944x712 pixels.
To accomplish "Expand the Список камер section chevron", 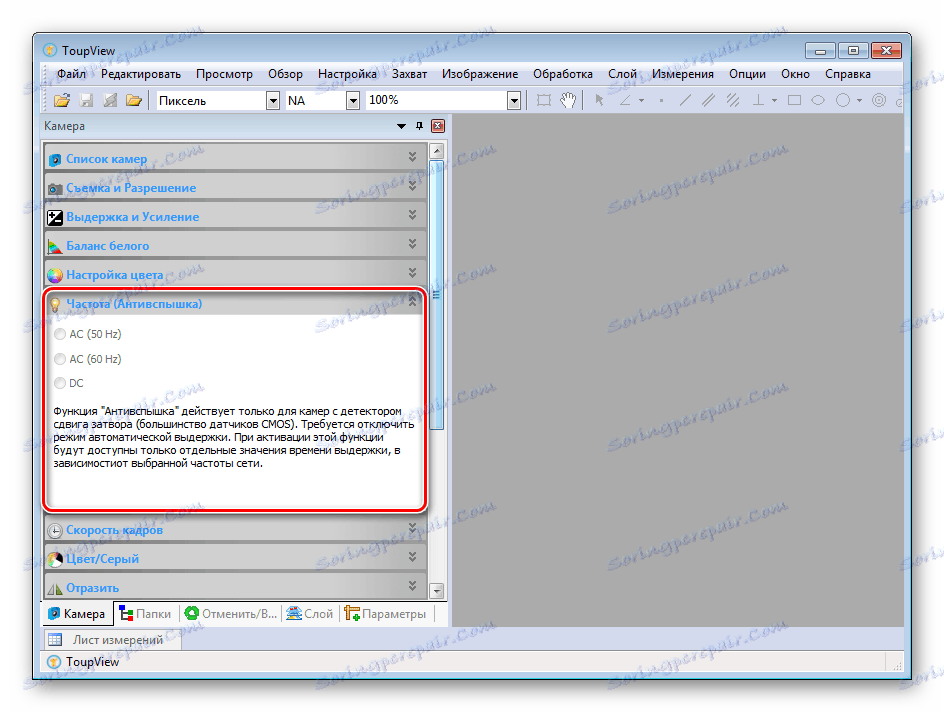I will (x=412, y=156).
